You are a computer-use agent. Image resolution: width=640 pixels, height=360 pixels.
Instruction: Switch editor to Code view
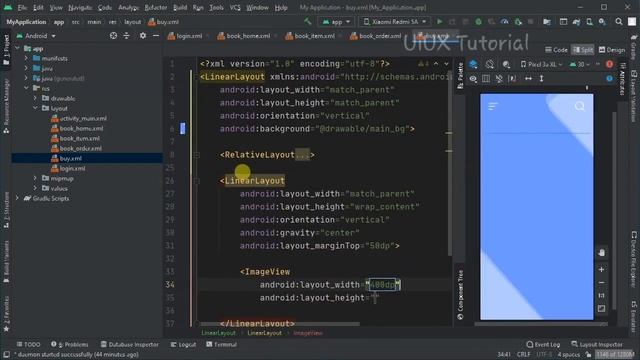point(556,50)
